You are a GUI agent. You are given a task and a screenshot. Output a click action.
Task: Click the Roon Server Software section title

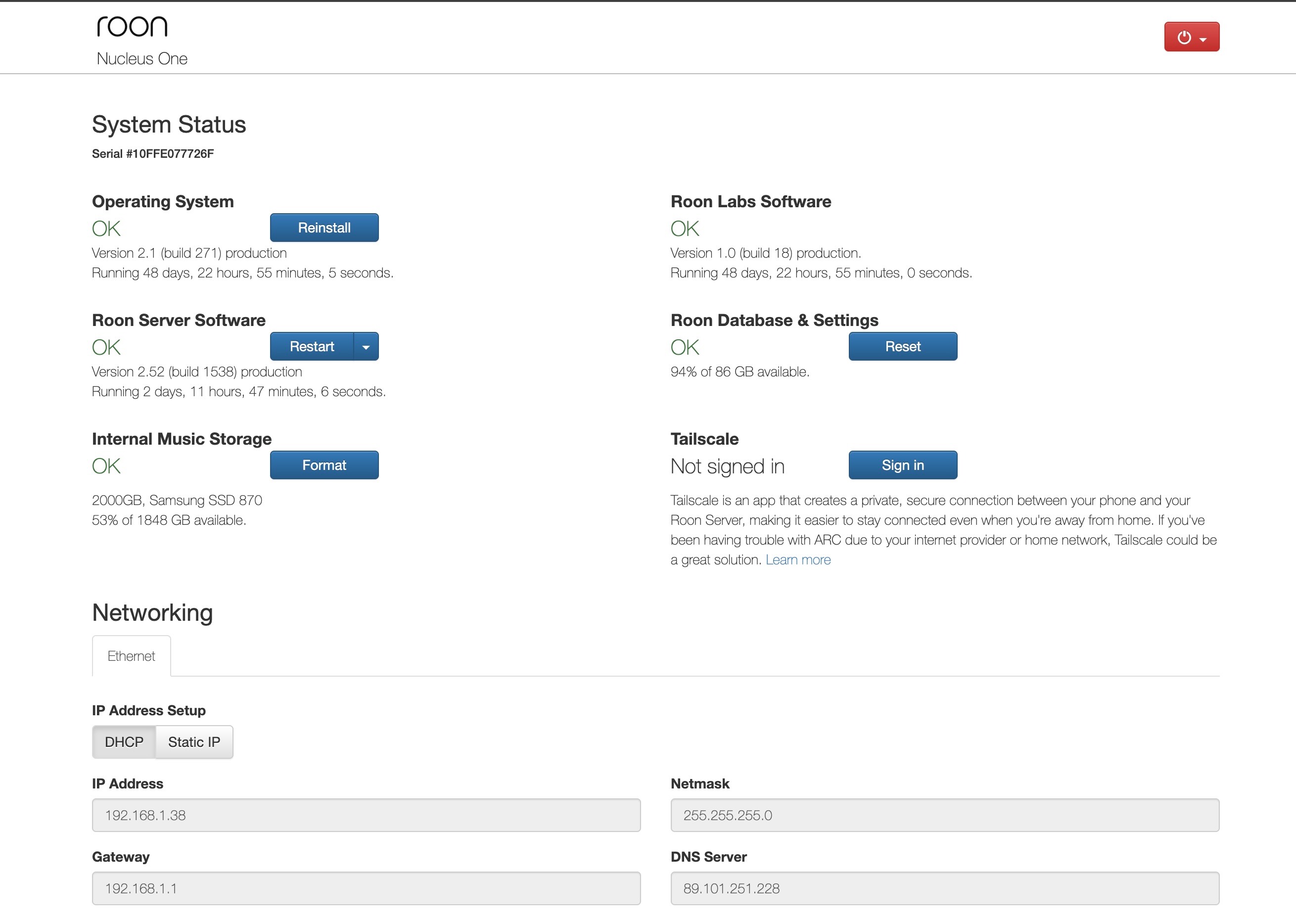(179, 321)
